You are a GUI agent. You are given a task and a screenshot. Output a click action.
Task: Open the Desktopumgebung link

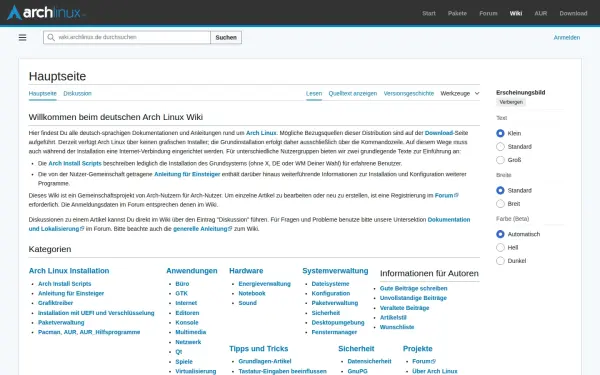pyautogui.click(x=338, y=322)
